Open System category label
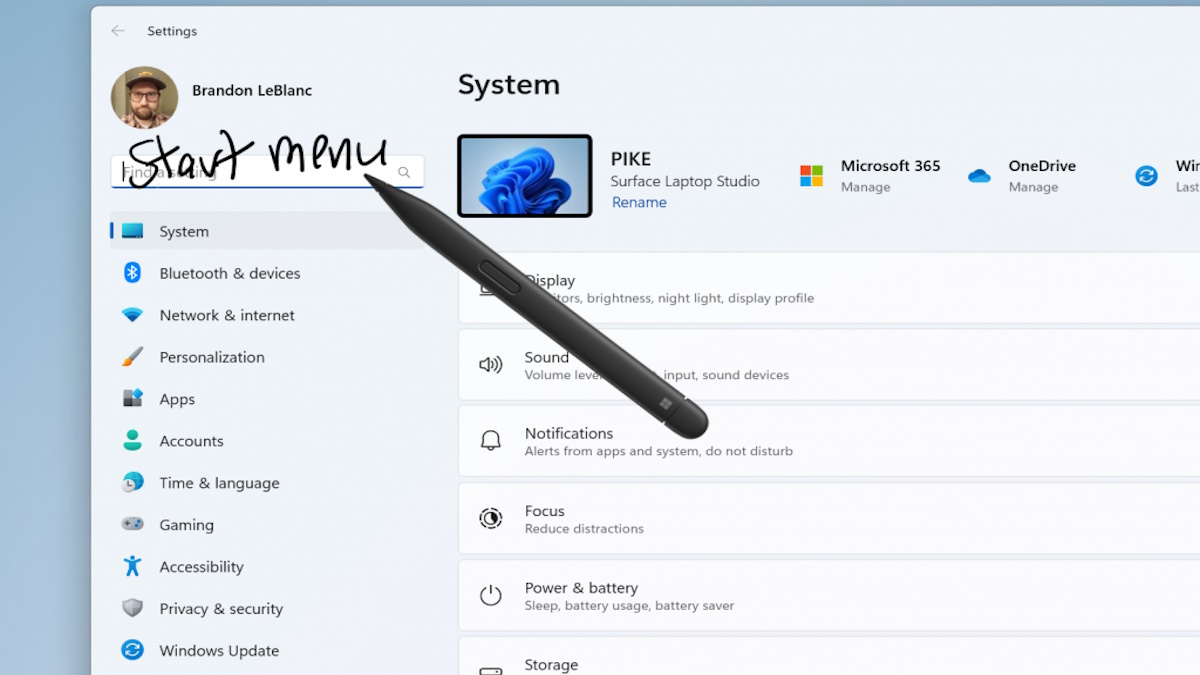 coord(184,231)
